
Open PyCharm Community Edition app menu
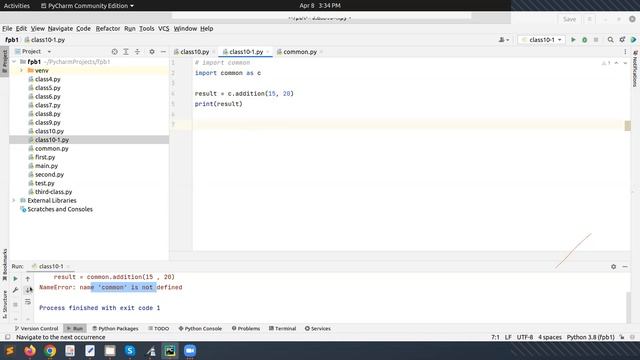87,6
